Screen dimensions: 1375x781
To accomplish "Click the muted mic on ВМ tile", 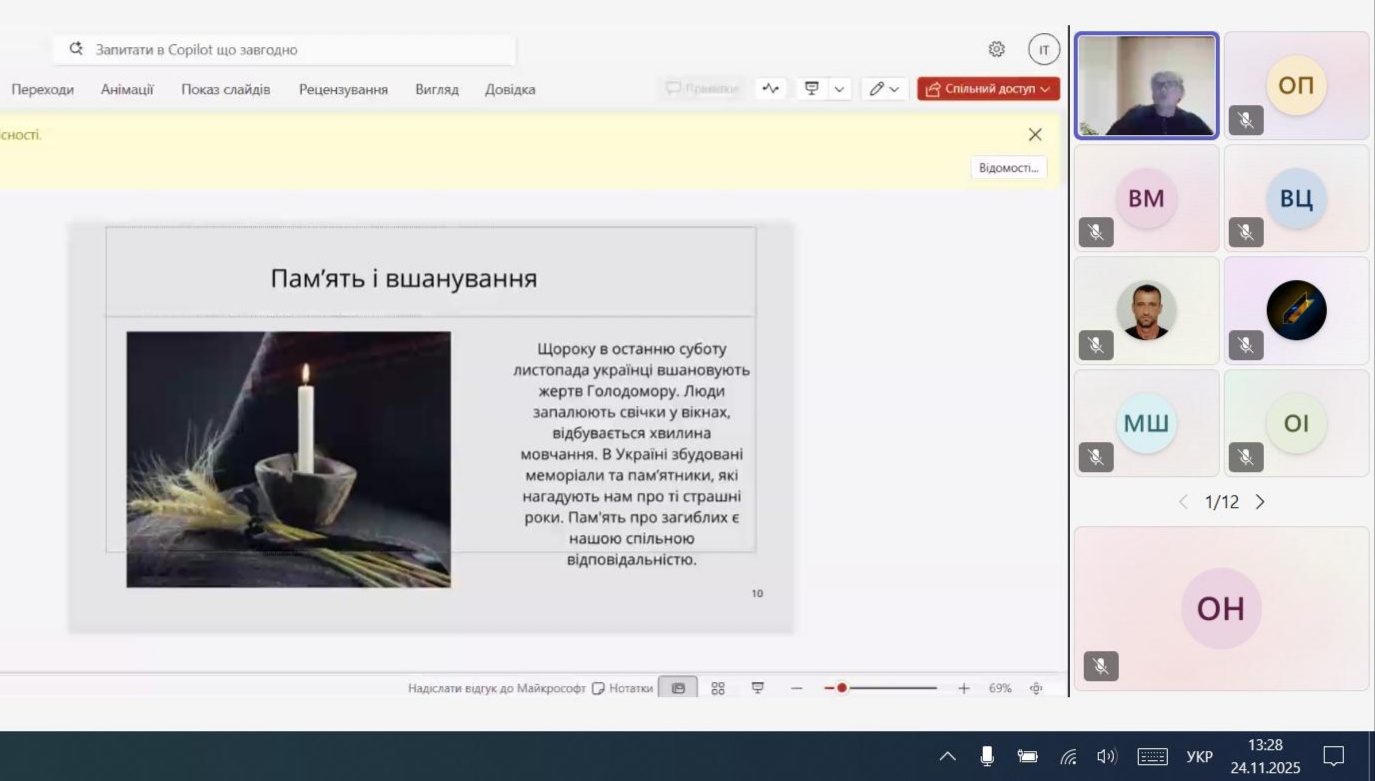I will (1096, 232).
